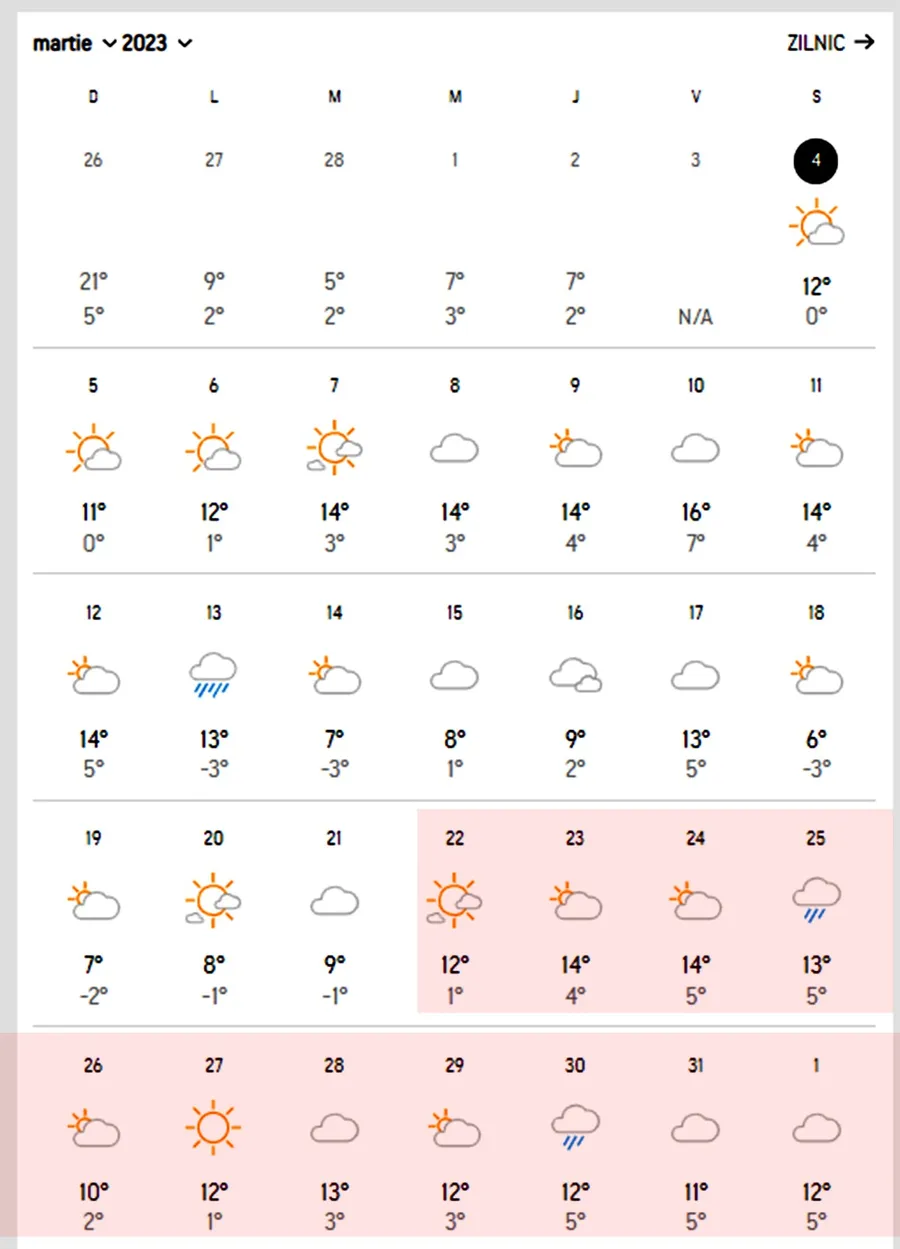Click the double cloud icon on March 16
Image resolution: width=900 pixels, height=1249 pixels.
(x=575, y=677)
